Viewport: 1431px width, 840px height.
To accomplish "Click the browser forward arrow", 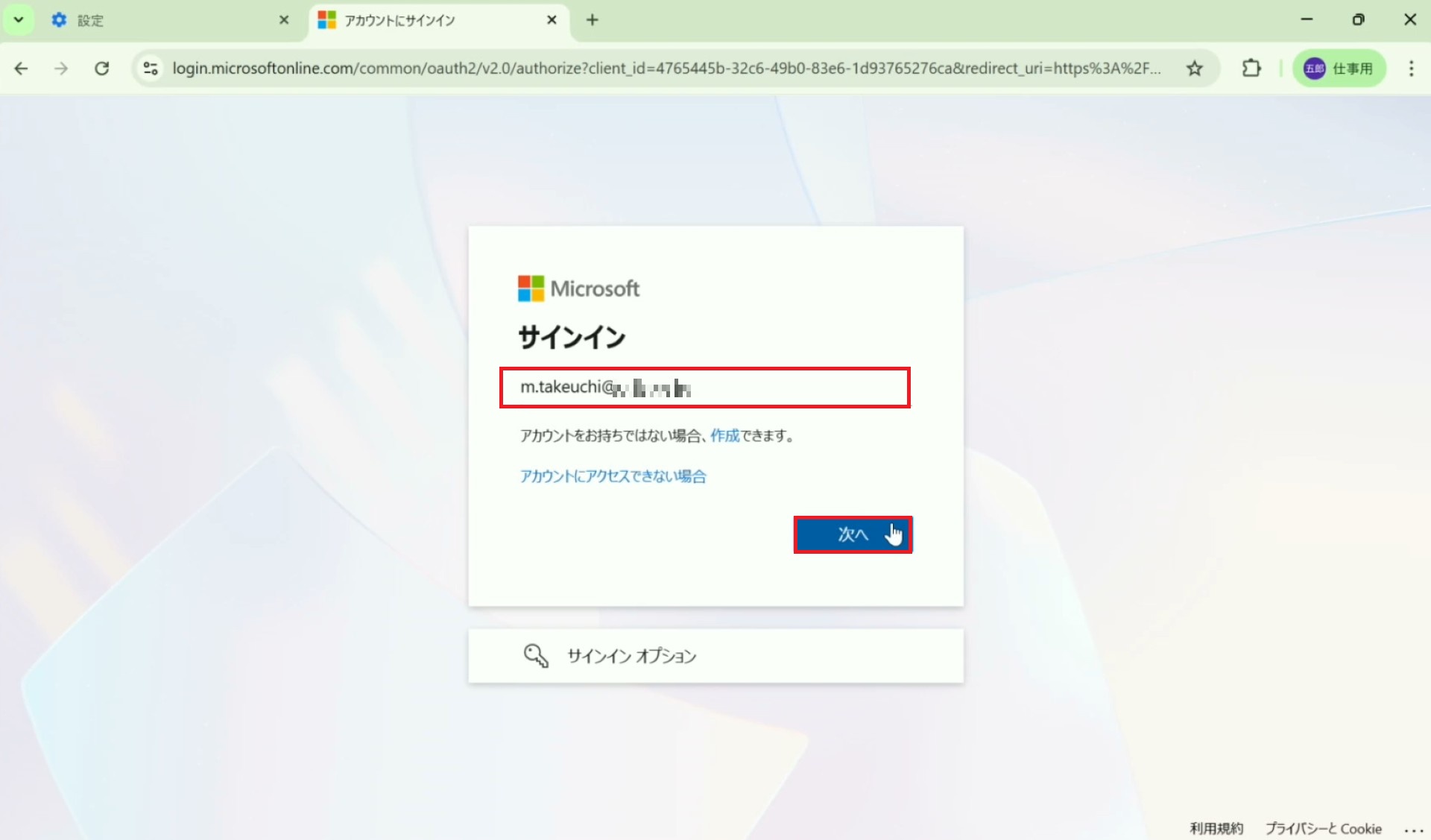I will 61,69.
